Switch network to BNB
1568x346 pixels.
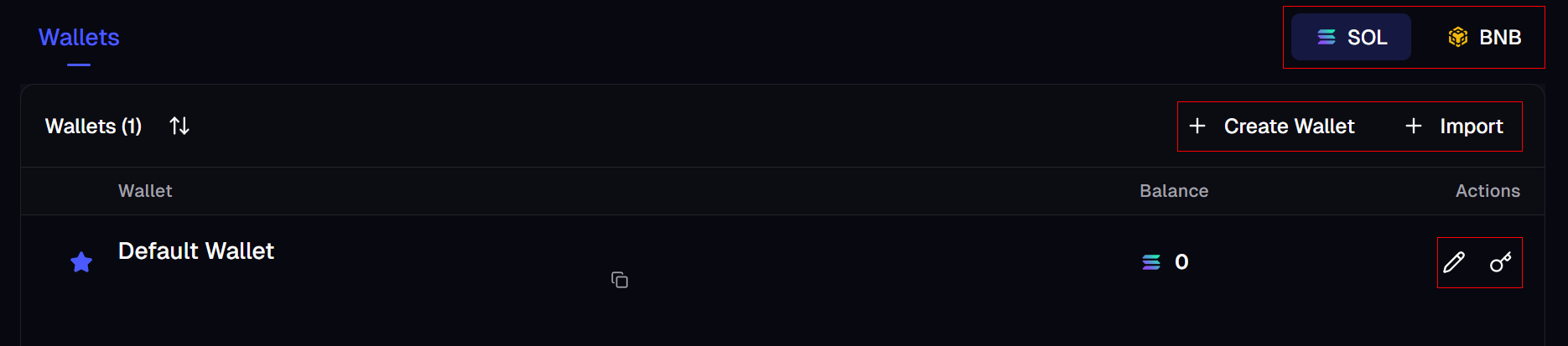[x=1484, y=38]
